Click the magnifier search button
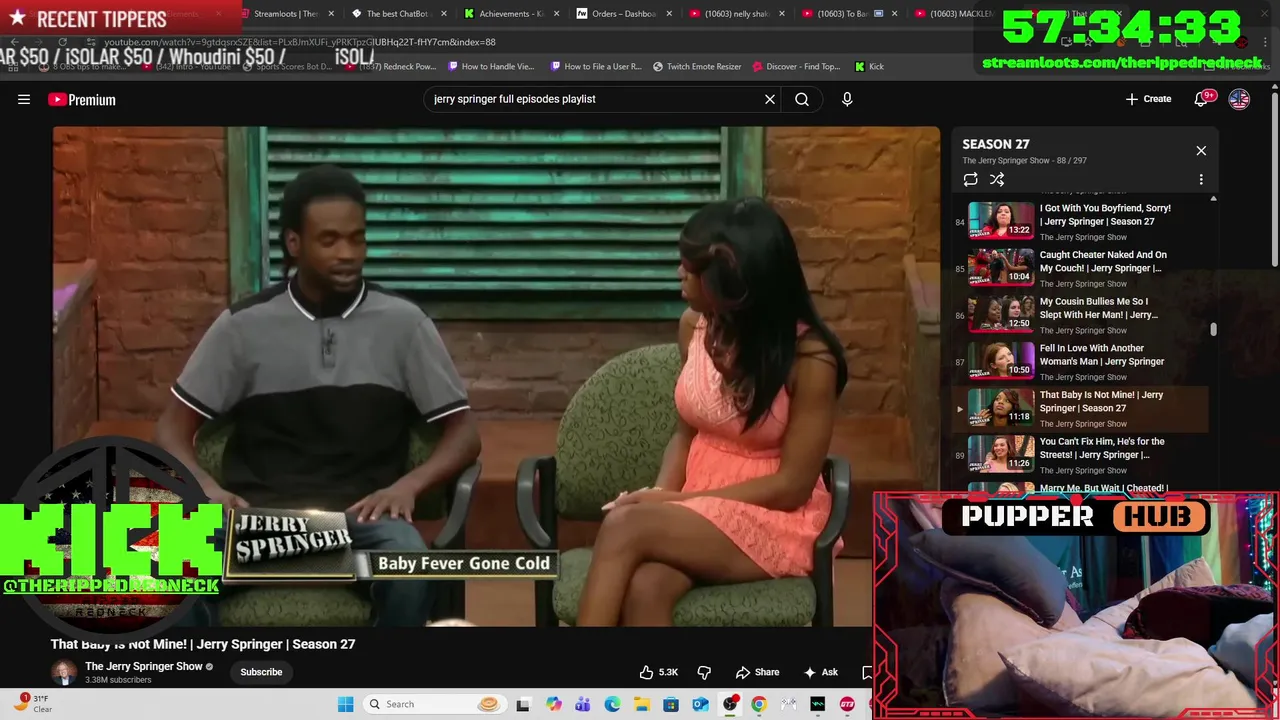This screenshot has width=1280, height=720. click(802, 99)
